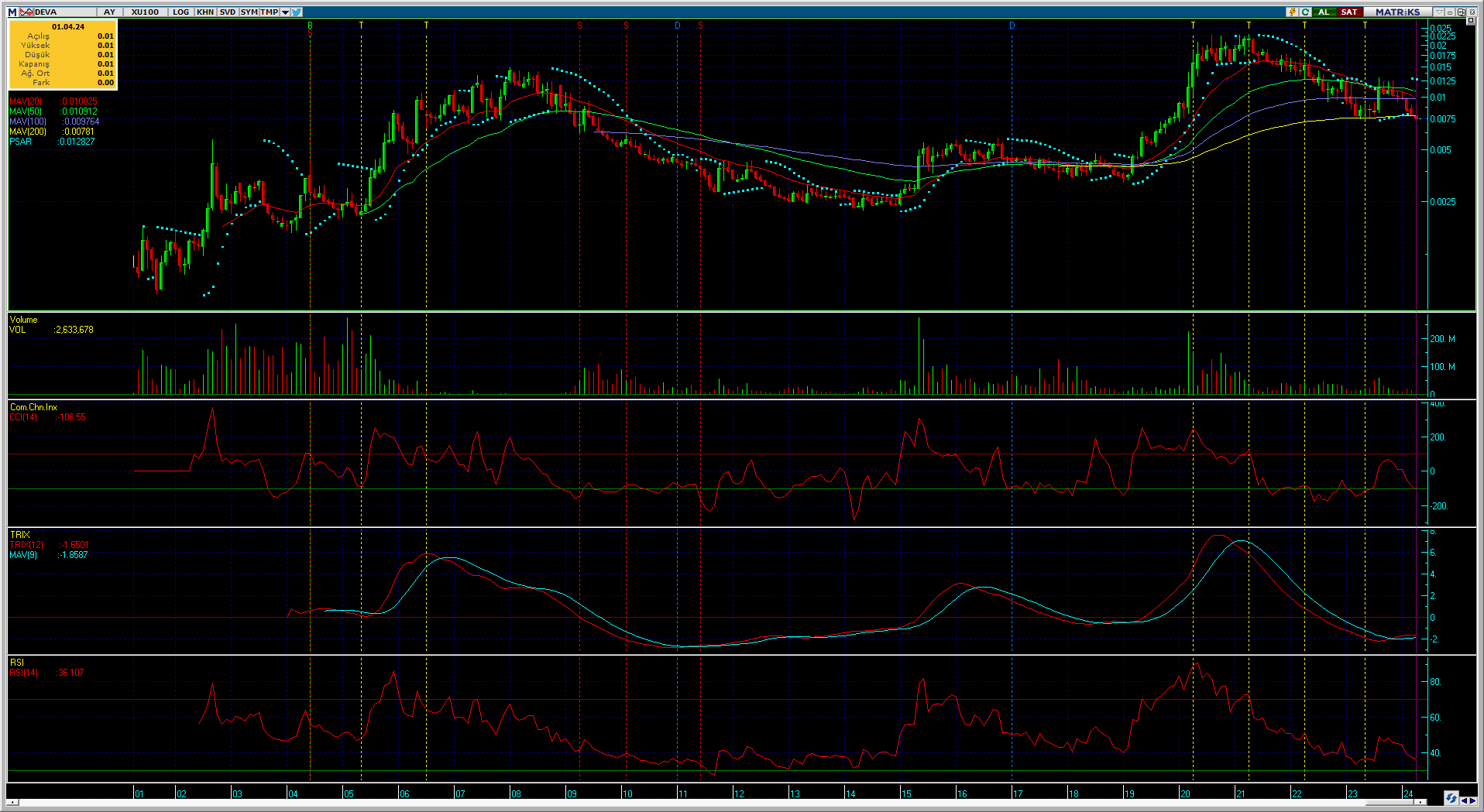Select the PSAR indicator label
The image size is (1484, 812).
pos(20,142)
